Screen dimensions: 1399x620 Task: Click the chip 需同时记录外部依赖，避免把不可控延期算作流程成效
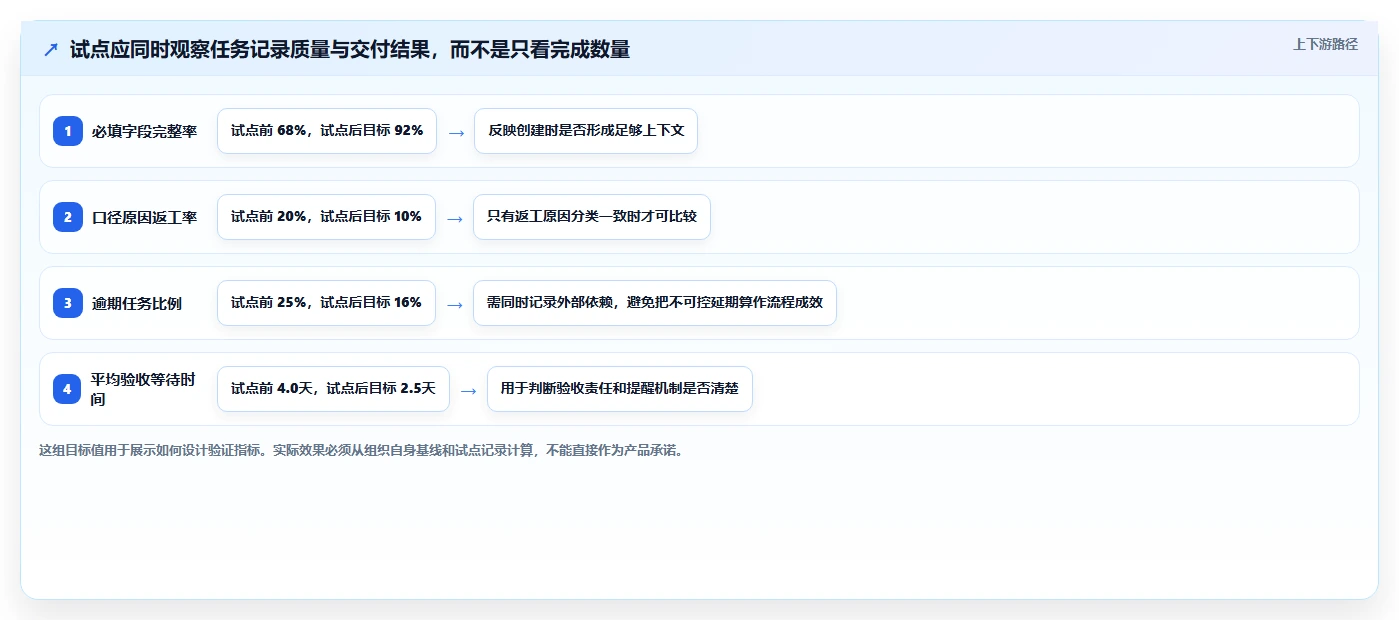click(x=655, y=303)
